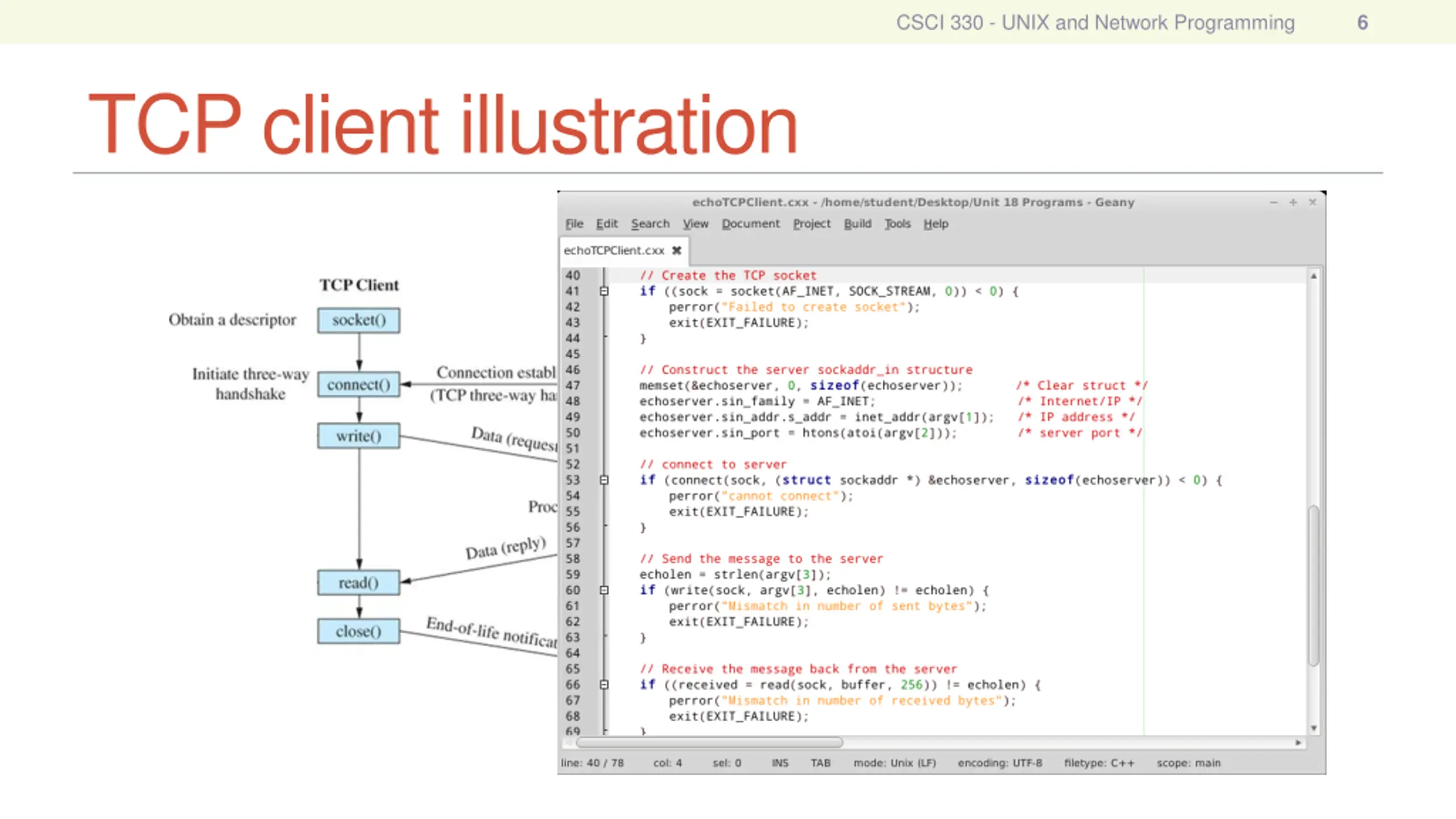This screenshot has height=819, width=1456.
Task: Open the File menu
Action: coord(574,224)
